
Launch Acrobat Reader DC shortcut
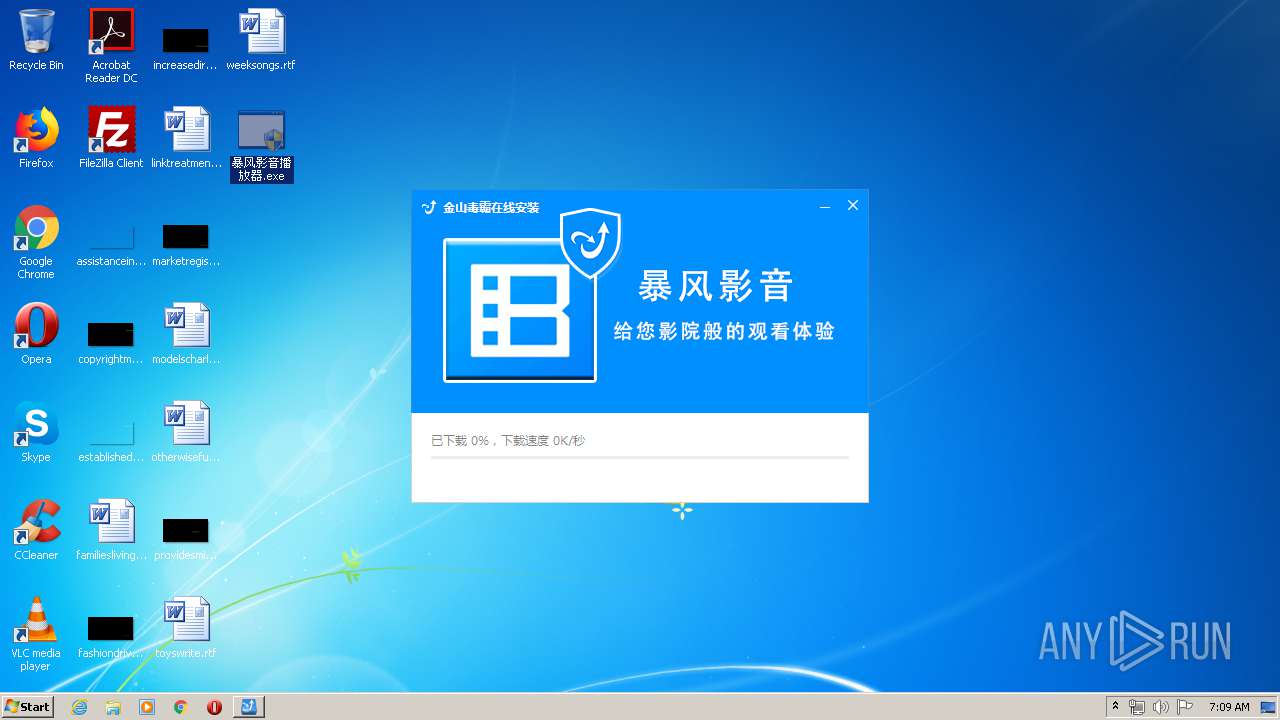click(111, 46)
